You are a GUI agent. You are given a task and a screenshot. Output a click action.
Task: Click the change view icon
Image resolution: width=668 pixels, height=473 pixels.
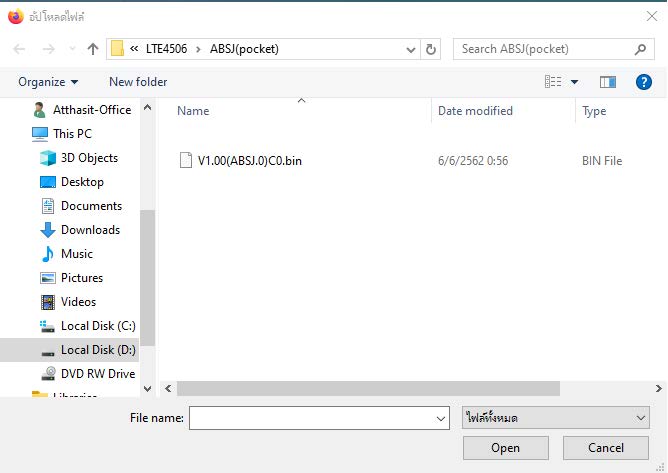[553, 82]
